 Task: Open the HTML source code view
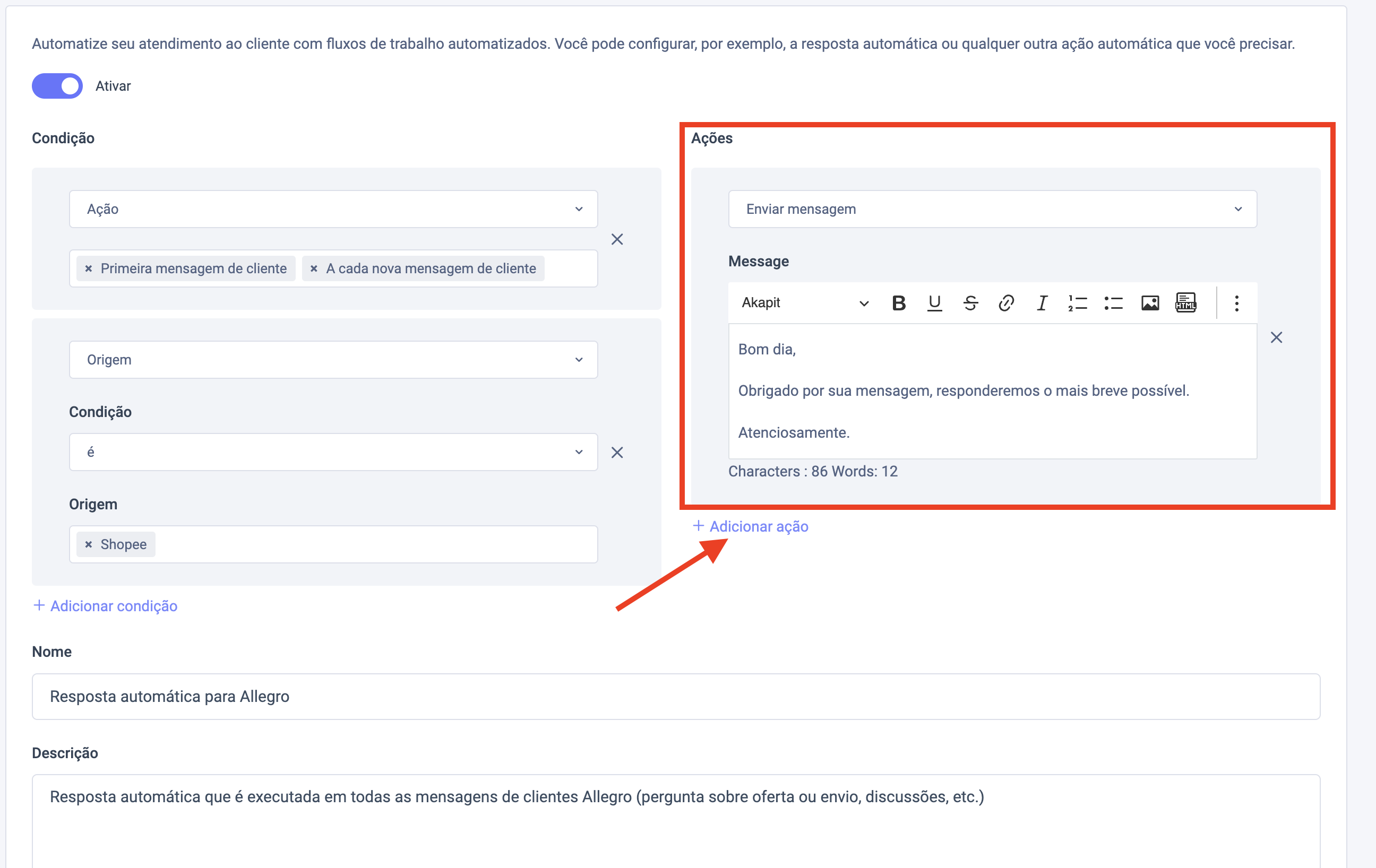[1186, 302]
